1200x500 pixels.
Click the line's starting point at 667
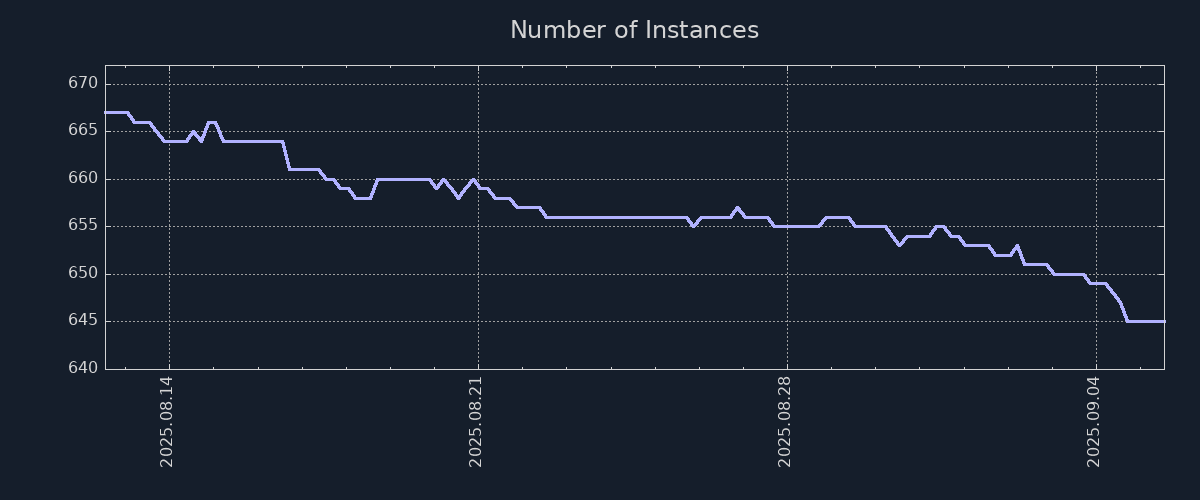click(x=106, y=112)
